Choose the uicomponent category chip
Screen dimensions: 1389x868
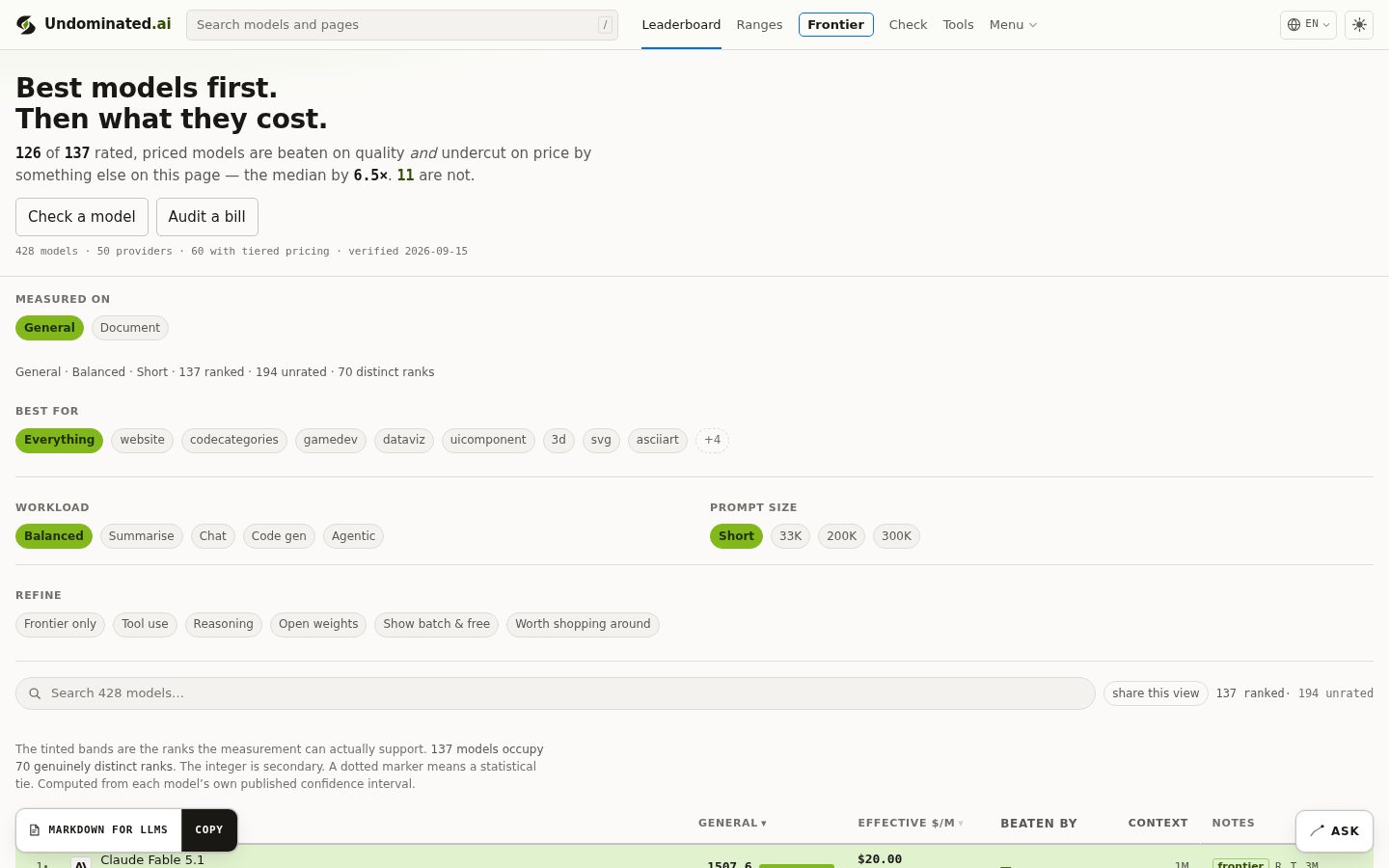tap(488, 440)
